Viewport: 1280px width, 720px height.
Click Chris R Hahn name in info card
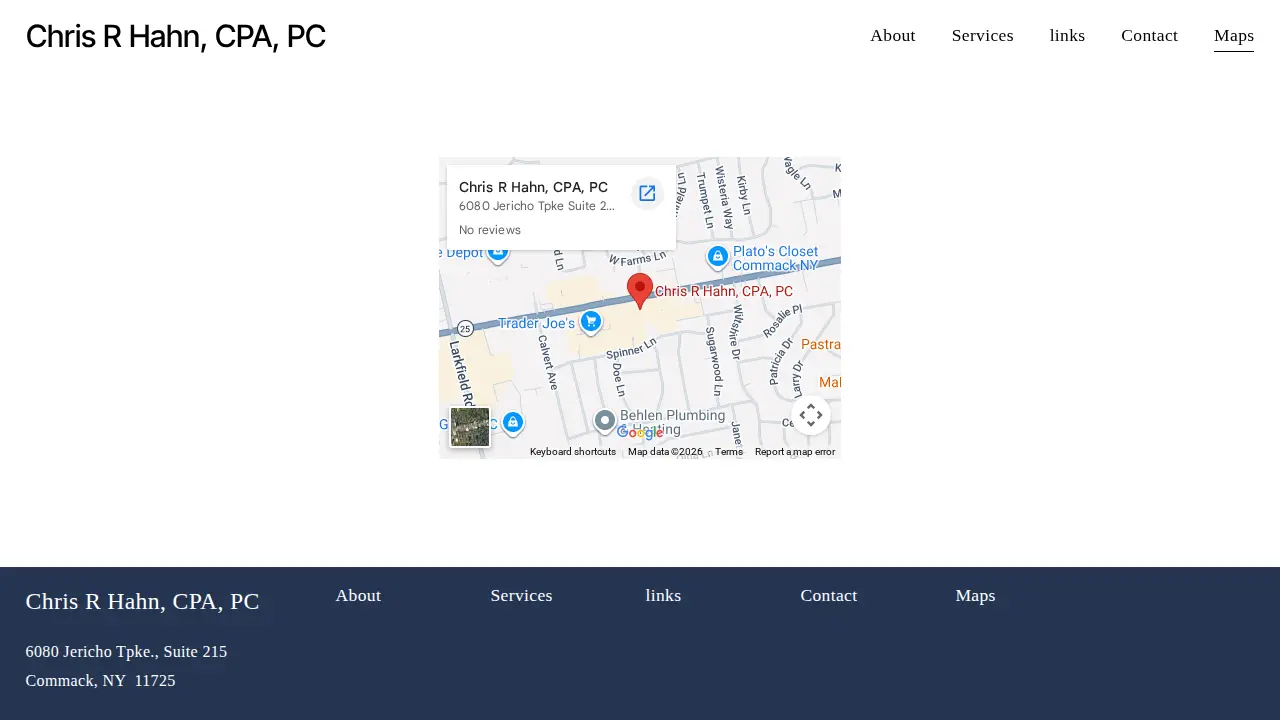click(533, 187)
